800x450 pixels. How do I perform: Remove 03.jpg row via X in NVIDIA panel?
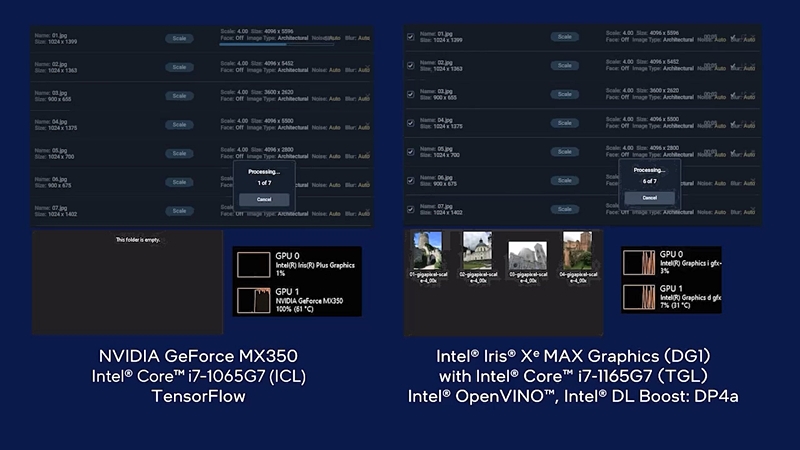tap(367, 96)
